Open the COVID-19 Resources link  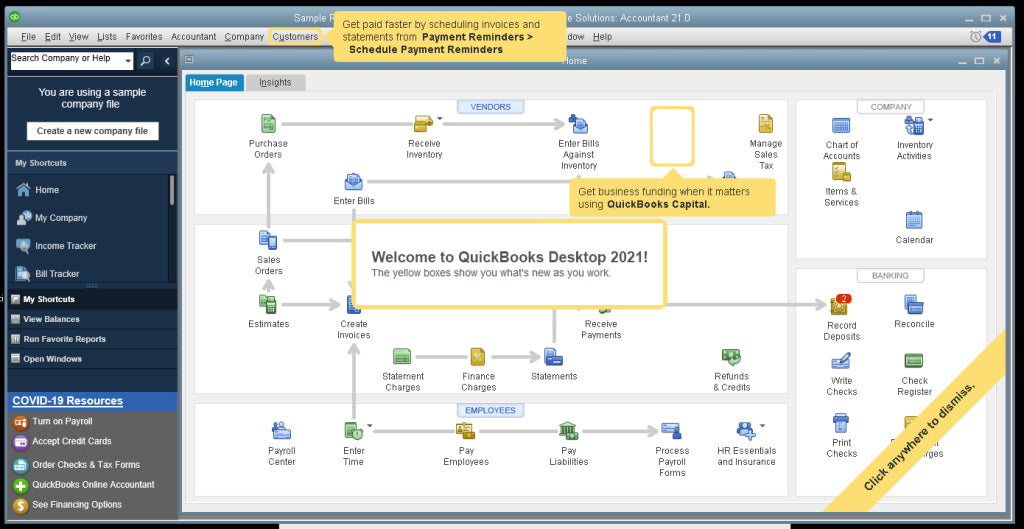[67, 401]
